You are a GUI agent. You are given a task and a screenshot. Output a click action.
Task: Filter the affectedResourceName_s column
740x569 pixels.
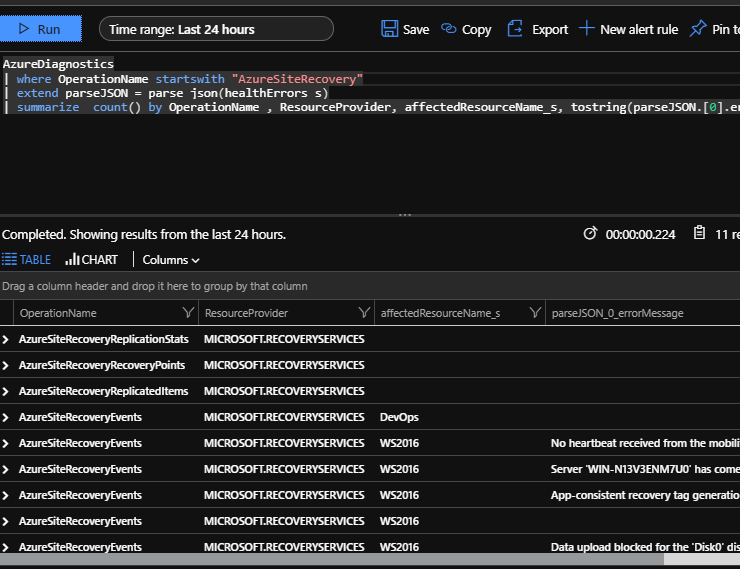(x=535, y=312)
